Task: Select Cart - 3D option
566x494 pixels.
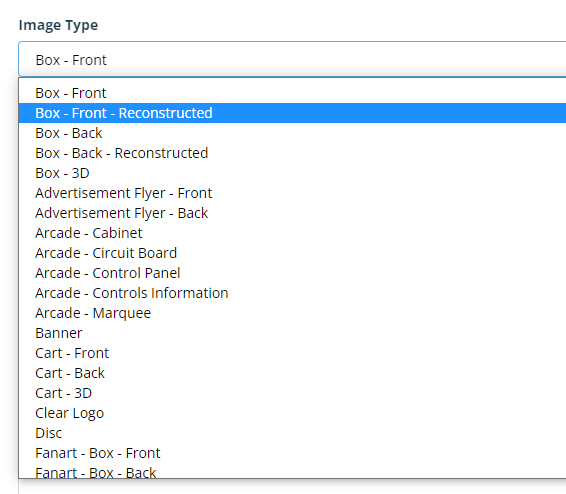Action: coord(292,393)
